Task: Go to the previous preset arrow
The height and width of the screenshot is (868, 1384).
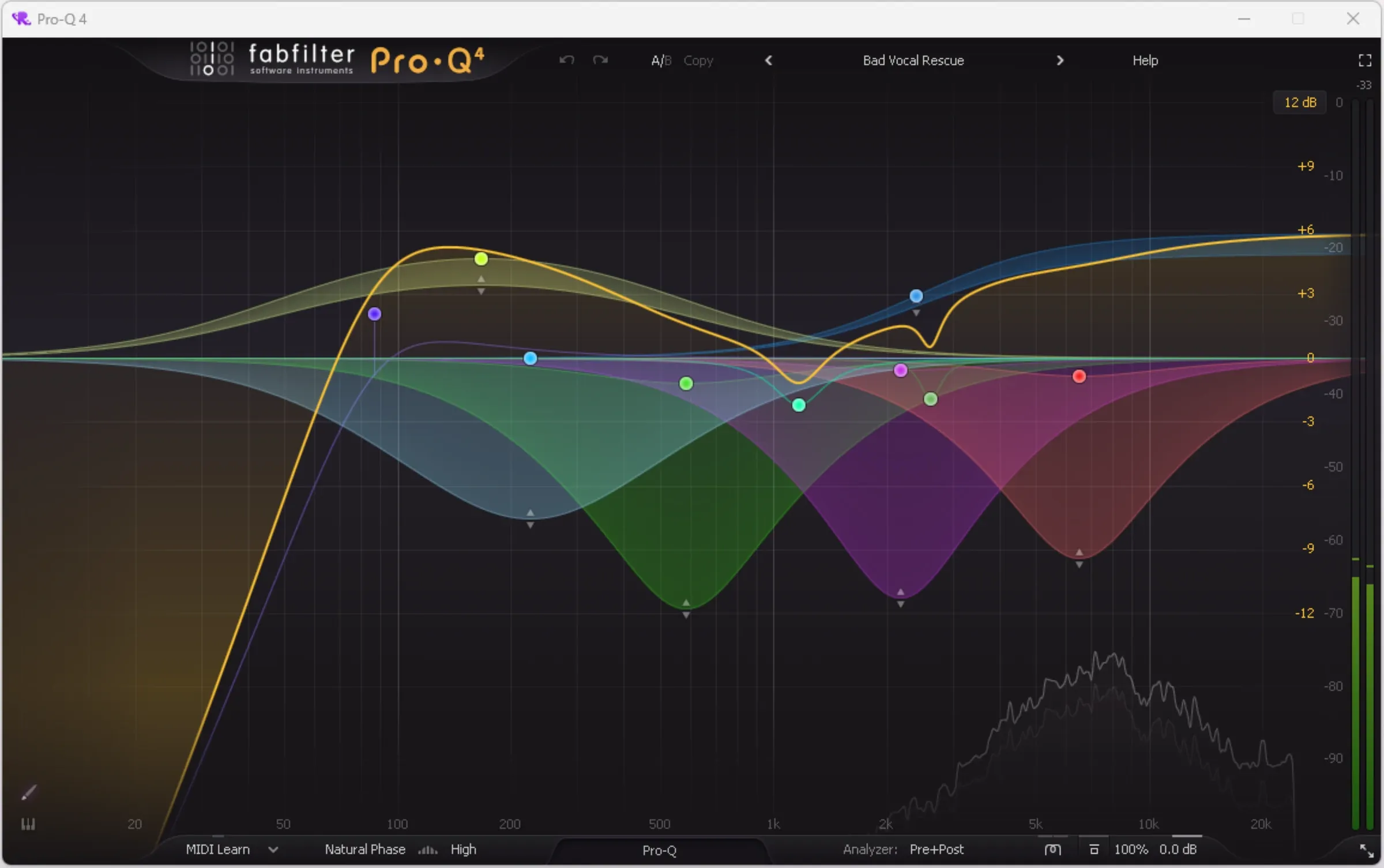Action: point(769,61)
